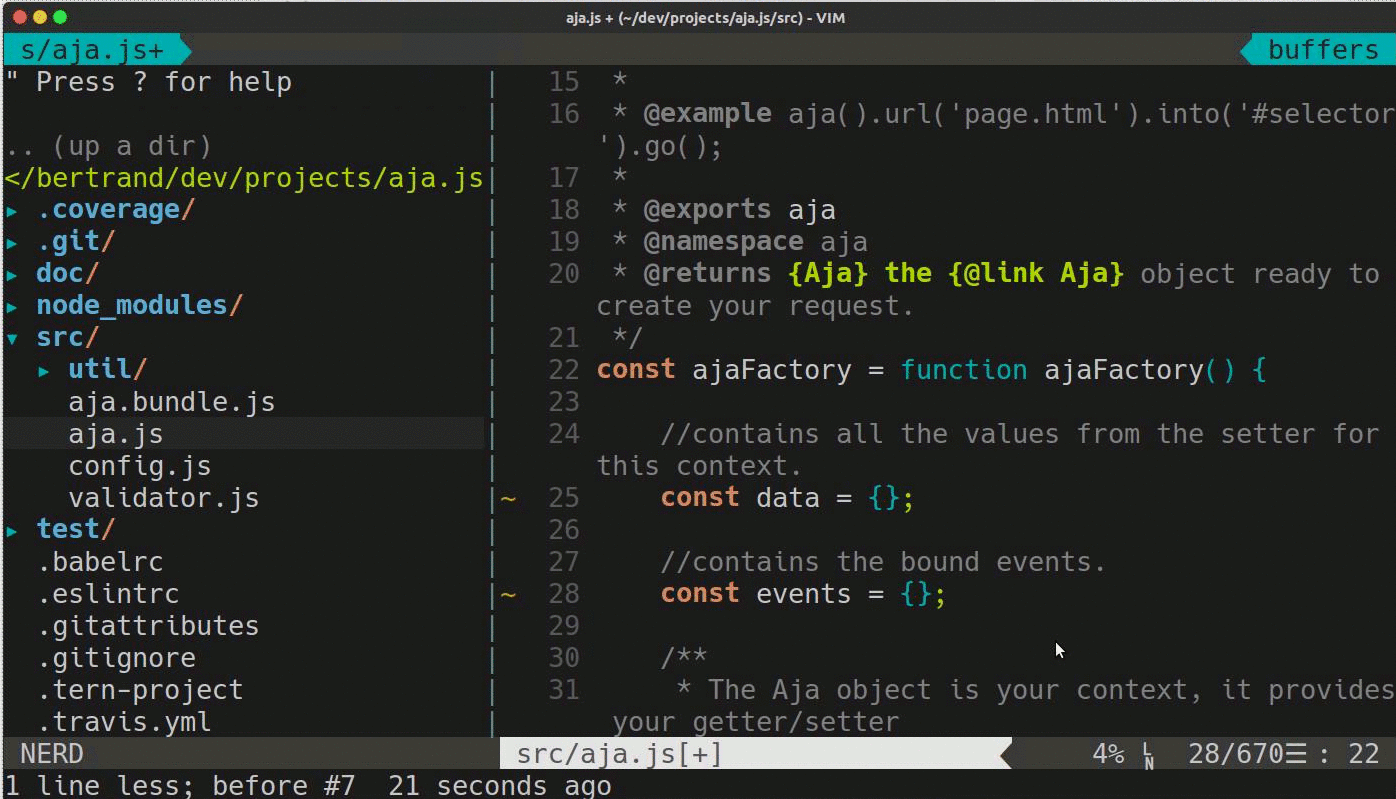Place cursor on 'const data = {};'
The image size is (1396, 799).
tap(787, 498)
